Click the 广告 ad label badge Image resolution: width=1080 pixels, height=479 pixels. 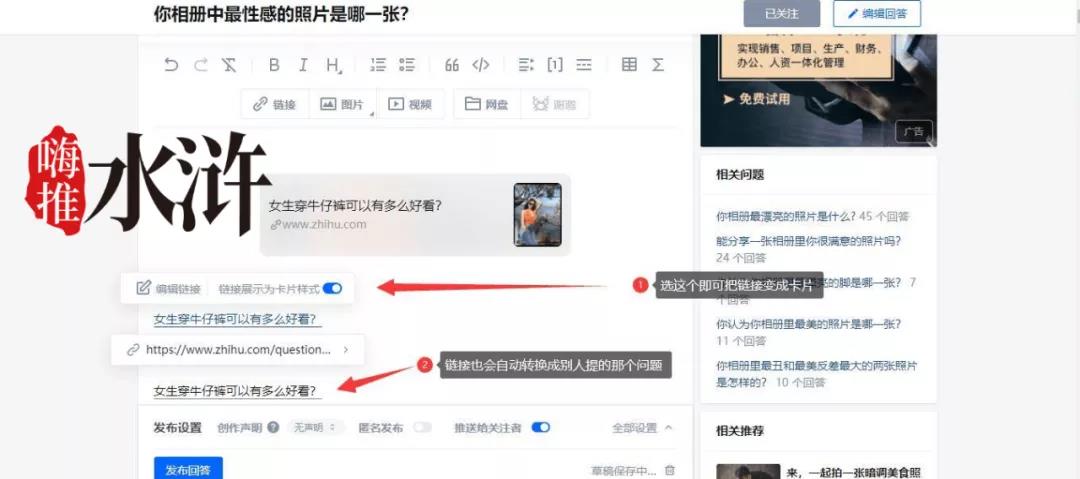click(x=913, y=132)
